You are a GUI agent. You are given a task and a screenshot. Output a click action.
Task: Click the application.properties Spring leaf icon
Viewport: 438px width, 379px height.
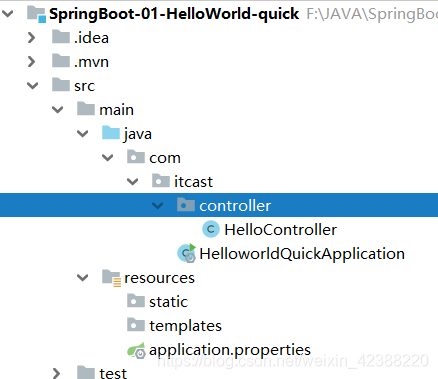click(136, 350)
